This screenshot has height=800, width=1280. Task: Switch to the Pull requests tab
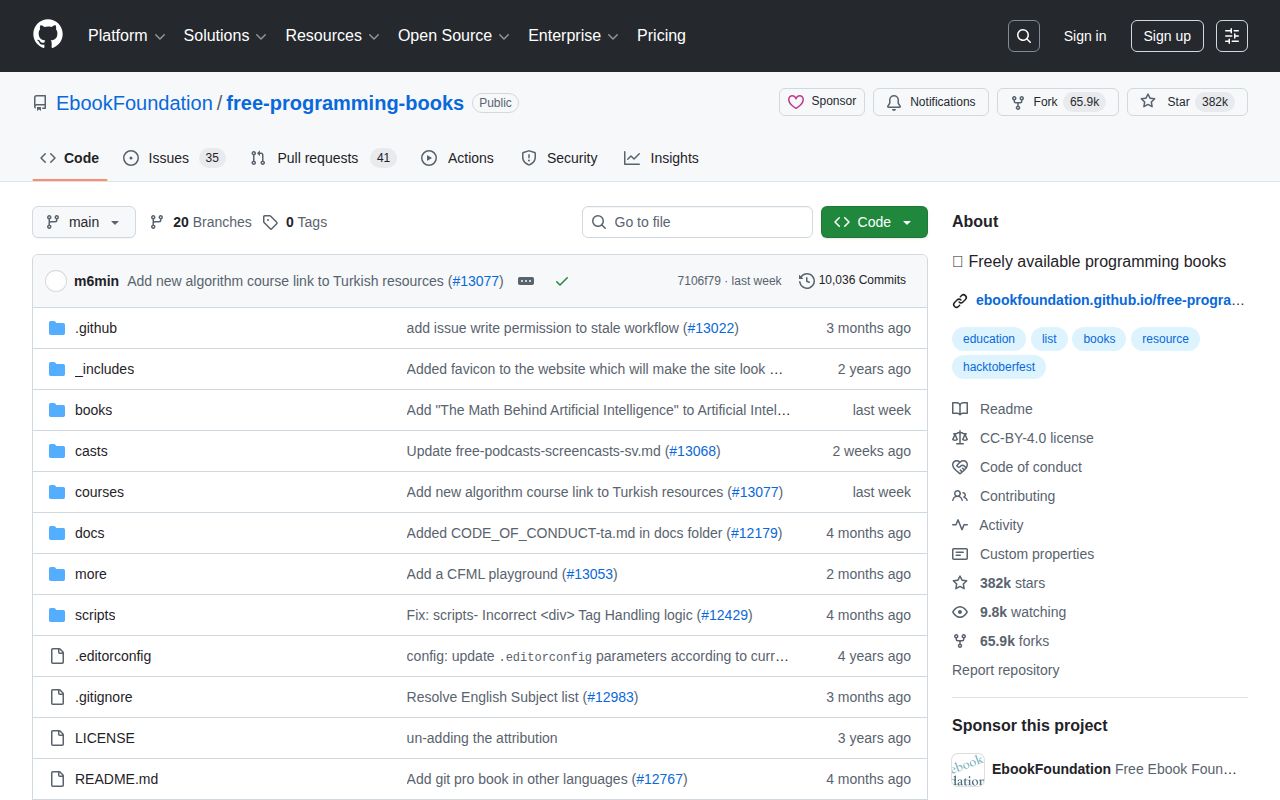click(317, 158)
